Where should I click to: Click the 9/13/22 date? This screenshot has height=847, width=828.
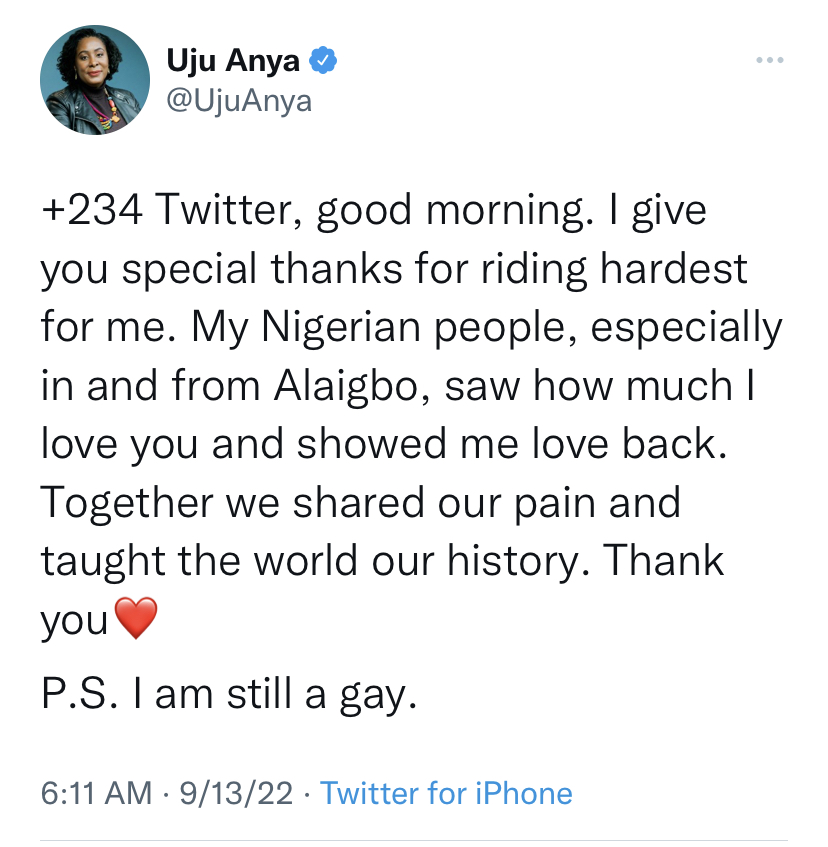(x=236, y=793)
